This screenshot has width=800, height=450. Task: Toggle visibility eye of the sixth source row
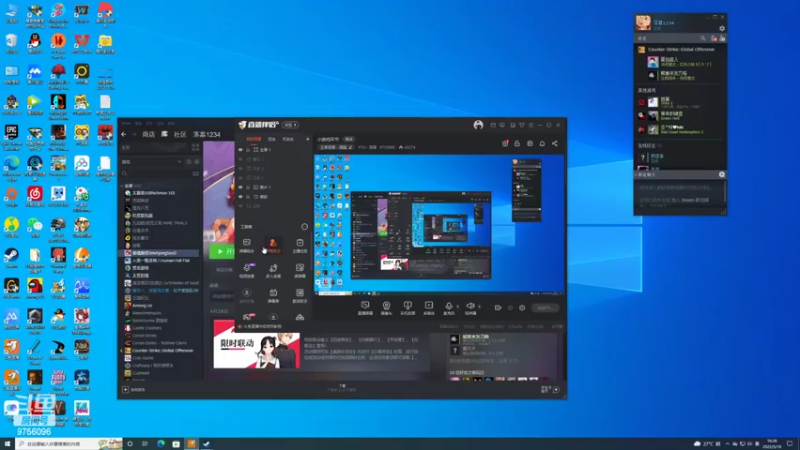pyautogui.click(x=241, y=196)
